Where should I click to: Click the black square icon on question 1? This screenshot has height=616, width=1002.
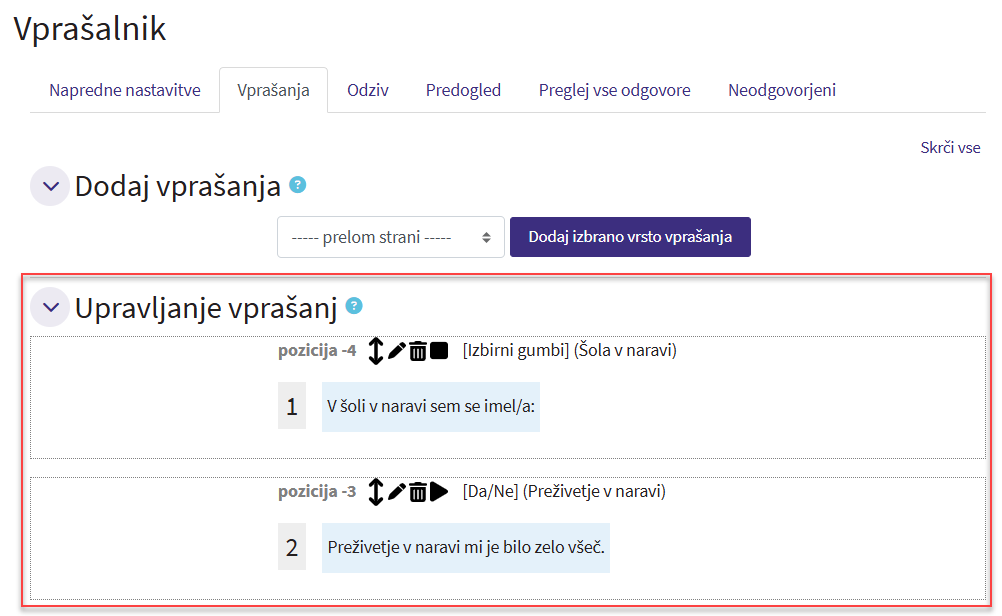pyautogui.click(x=439, y=351)
